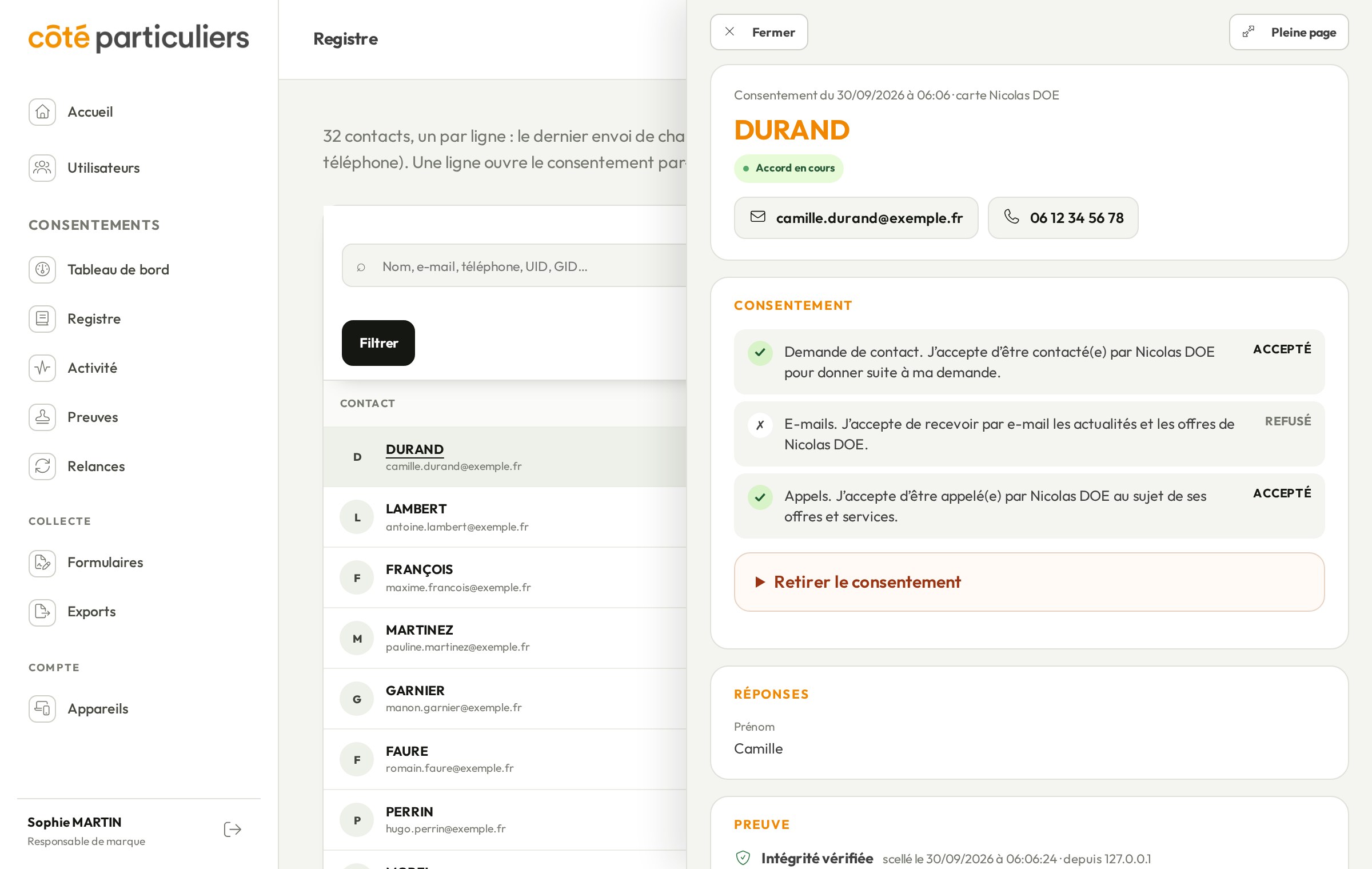The width and height of the screenshot is (1372, 869).
Task: Open the Appareils devices icon
Action: pyautogui.click(x=42, y=709)
